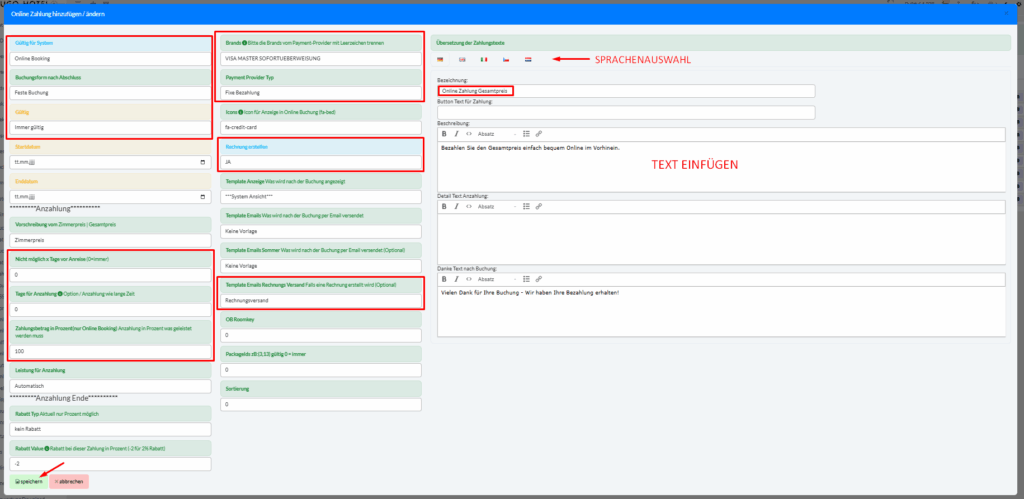Switch translation to the UK flag
The image size is (1024, 499).
point(462,60)
